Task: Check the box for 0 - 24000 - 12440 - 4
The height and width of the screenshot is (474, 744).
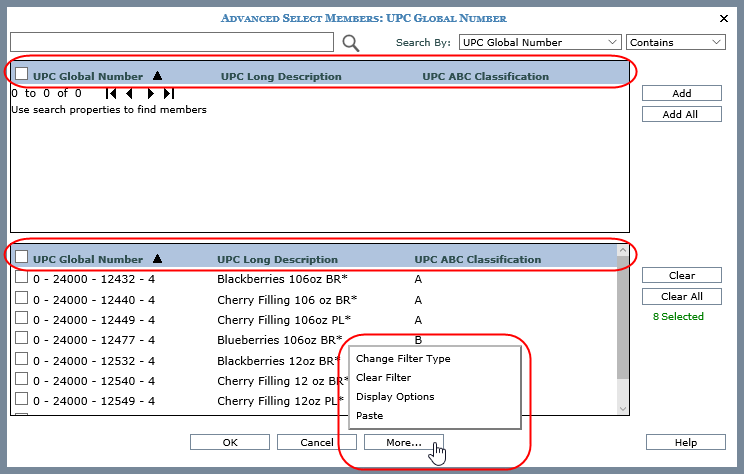Action: [21, 298]
